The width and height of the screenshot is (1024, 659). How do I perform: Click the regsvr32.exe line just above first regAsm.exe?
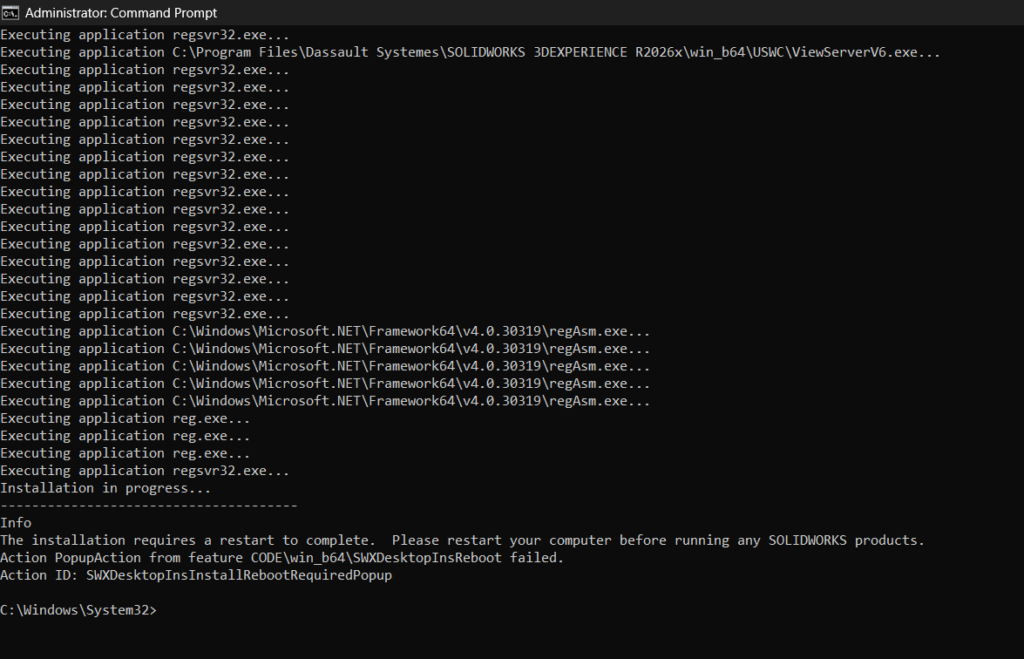point(145,314)
